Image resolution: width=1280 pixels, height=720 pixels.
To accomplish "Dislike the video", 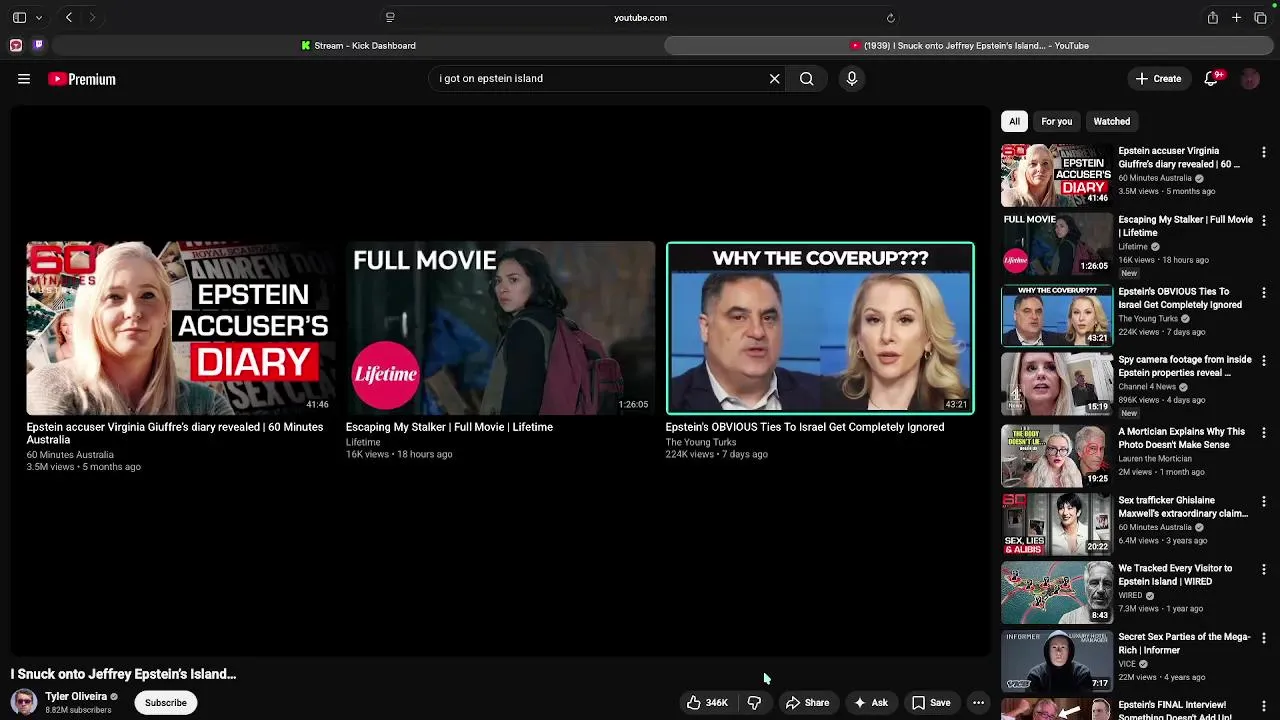I will point(754,702).
